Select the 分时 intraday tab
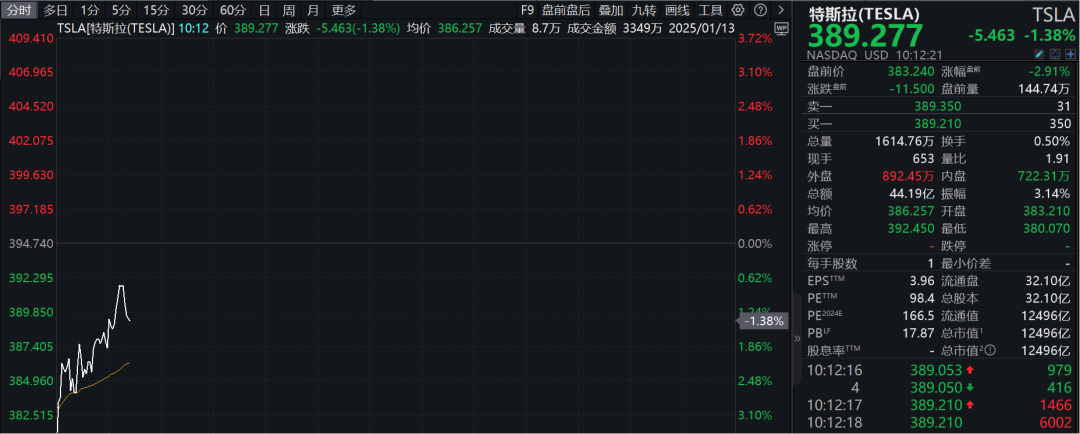 click(x=20, y=10)
